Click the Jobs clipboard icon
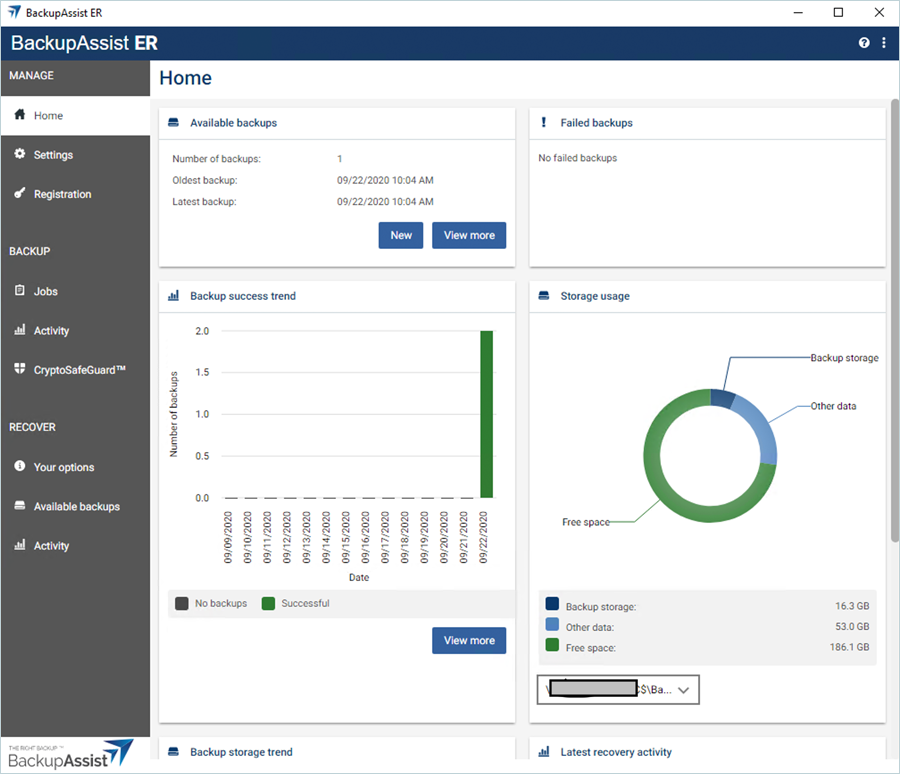 [19, 291]
